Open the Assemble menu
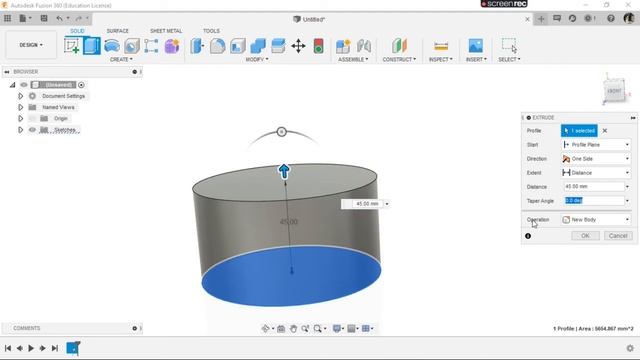Image resolution: width=640 pixels, height=360 pixels. point(353,60)
